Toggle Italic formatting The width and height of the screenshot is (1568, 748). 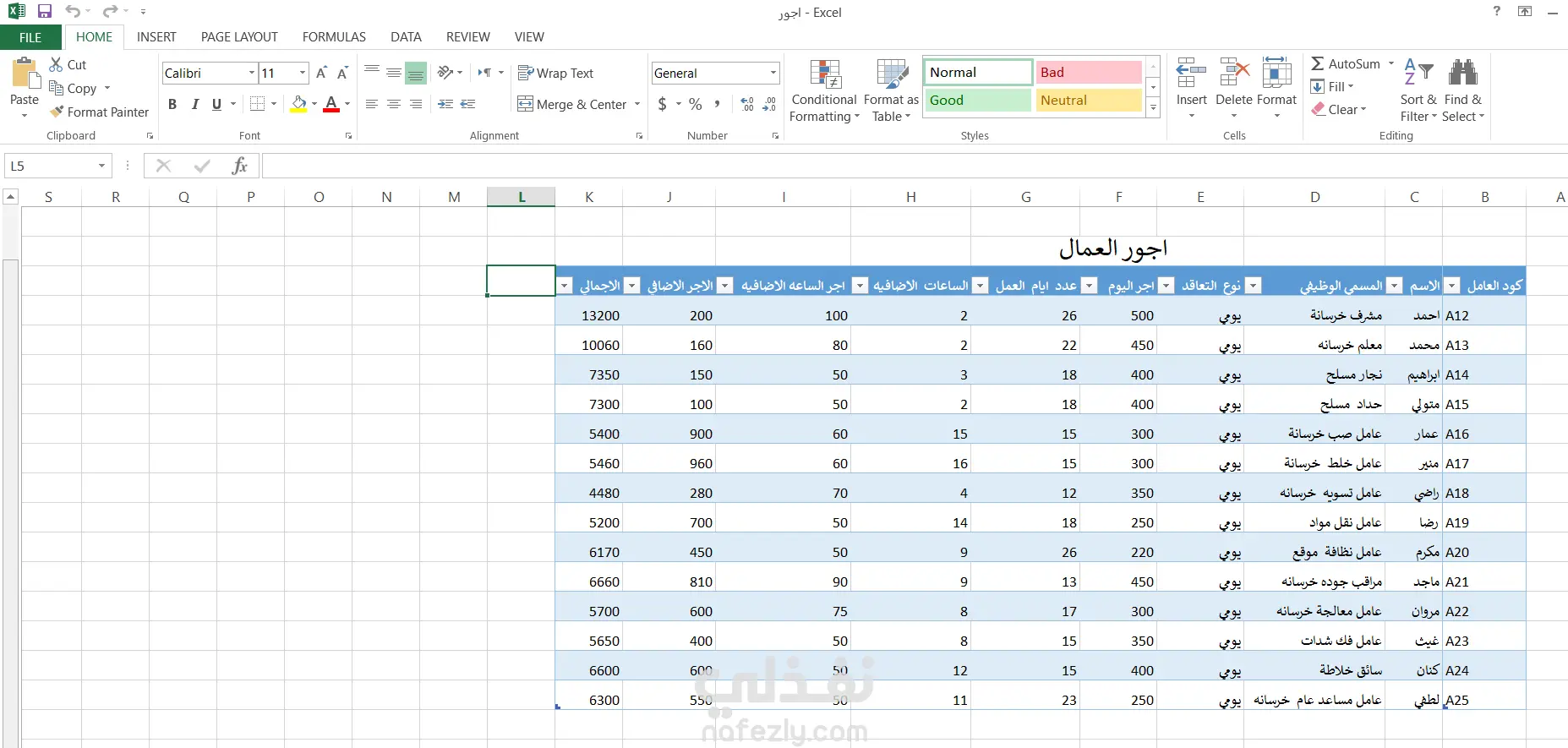pos(194,104)
